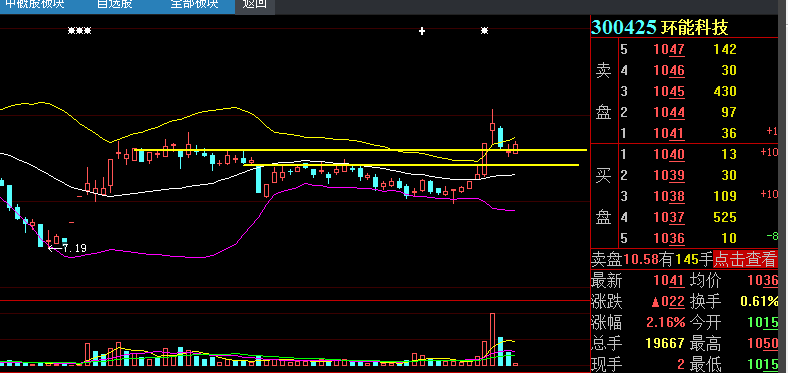Viewport: 788px width, 373px height.
Task: Click the 买盘 buy-side label
Action: point(603,196)
